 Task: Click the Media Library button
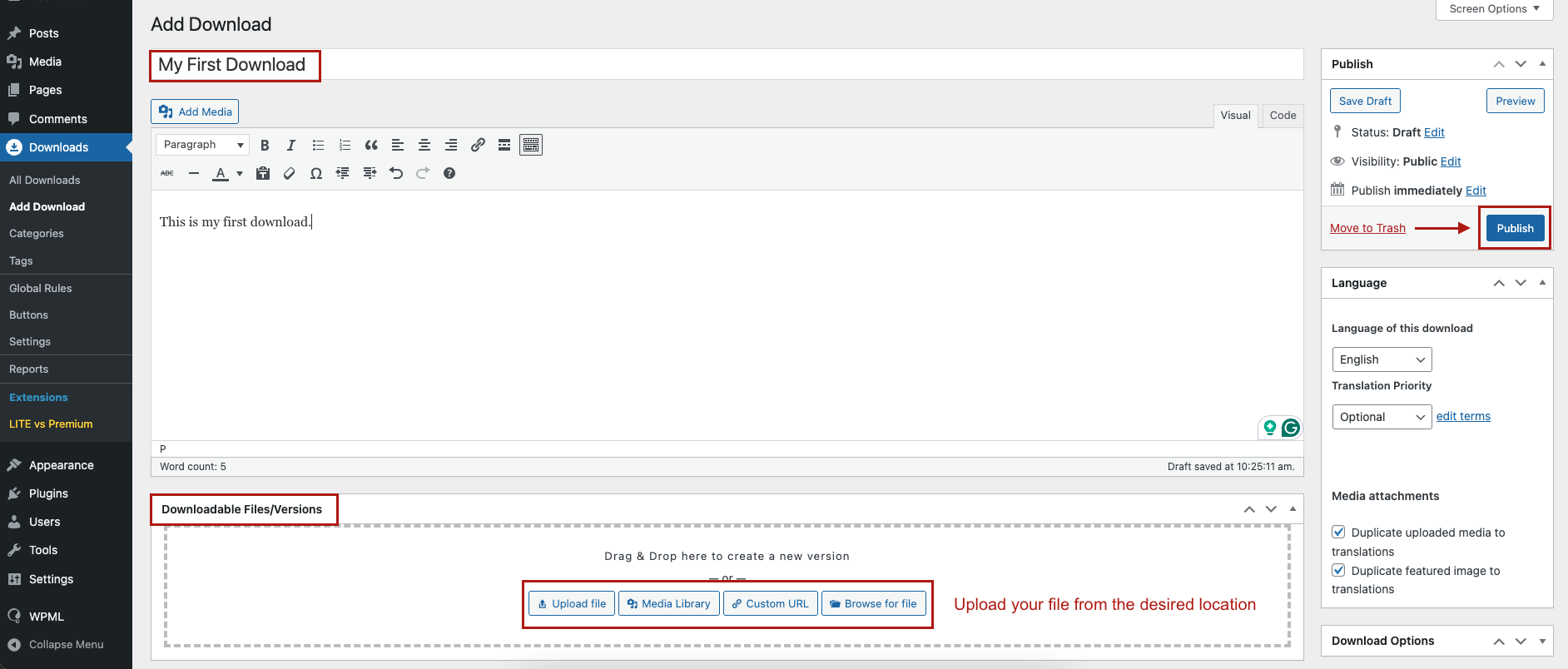tap(669, 603)
